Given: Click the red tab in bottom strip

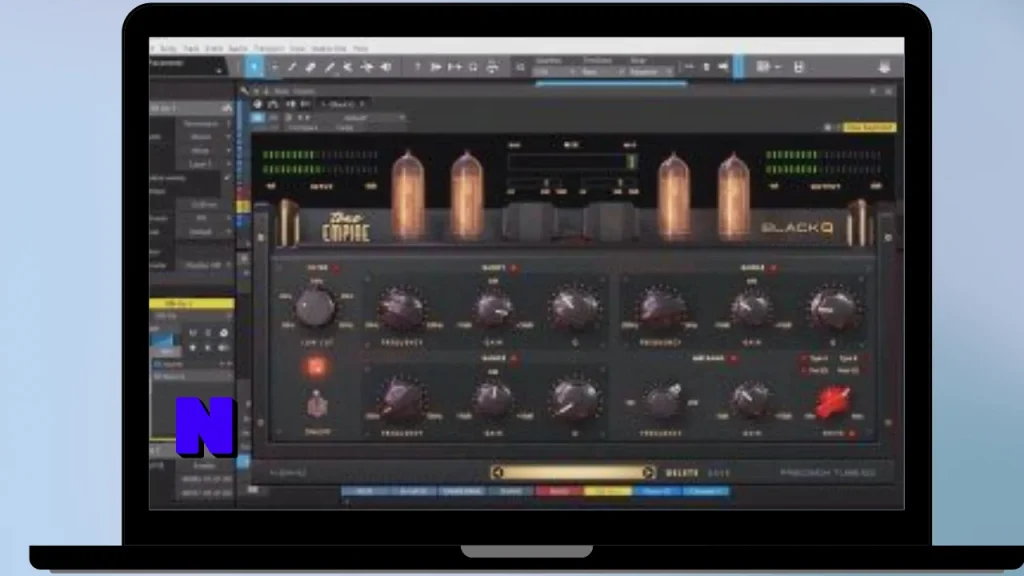Looking at the screenshot, I should [560, 491].
